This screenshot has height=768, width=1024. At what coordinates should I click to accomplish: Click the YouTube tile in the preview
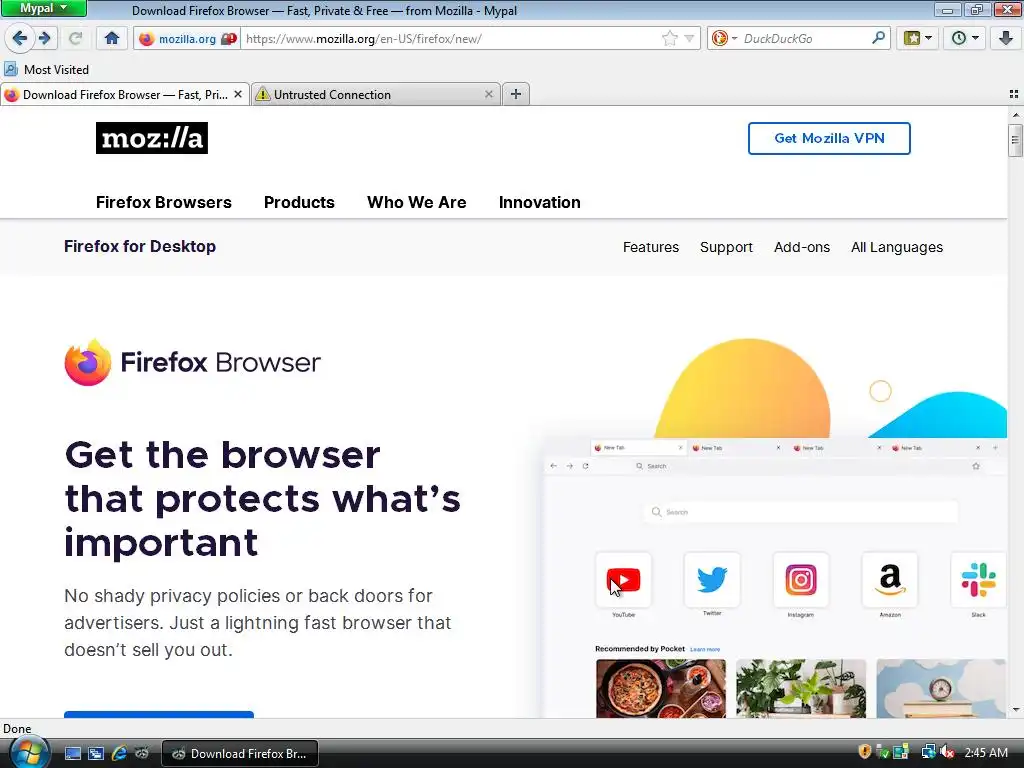624,580
